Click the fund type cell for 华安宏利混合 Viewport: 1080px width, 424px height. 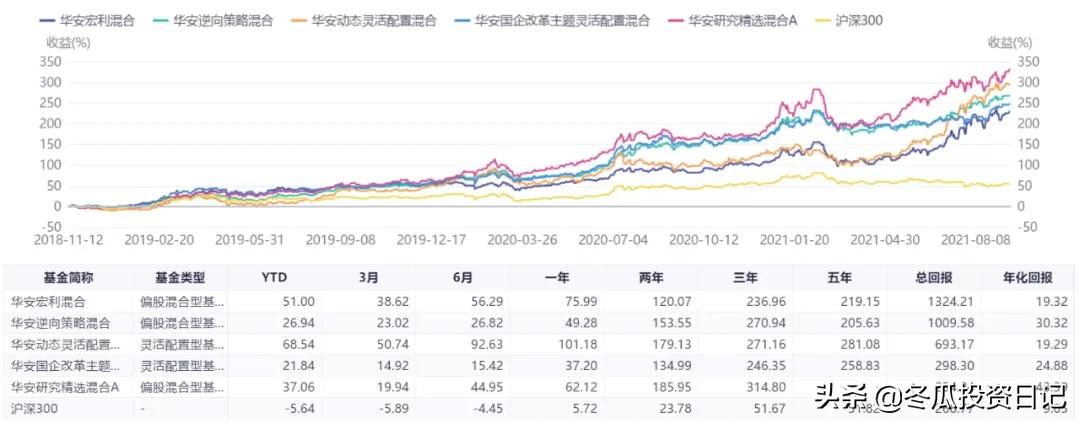point(181,301)
